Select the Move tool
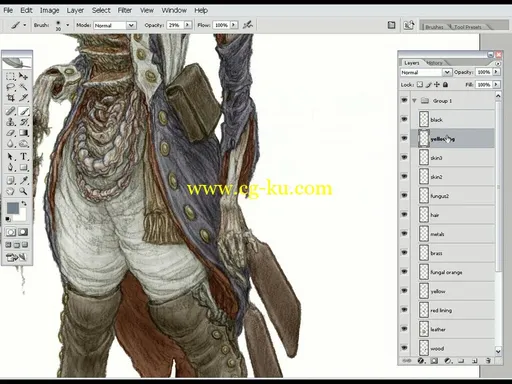The image size is (512, 384). point(23,76)
